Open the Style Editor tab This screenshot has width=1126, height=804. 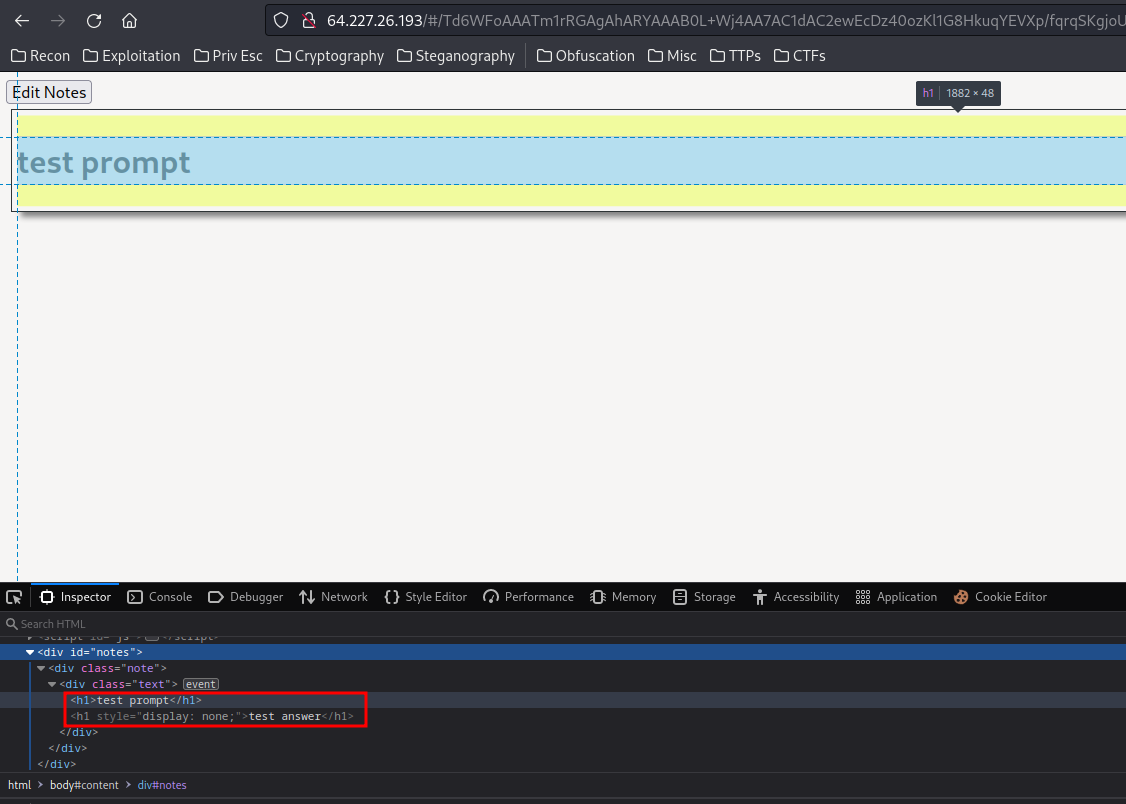point(426,597)
